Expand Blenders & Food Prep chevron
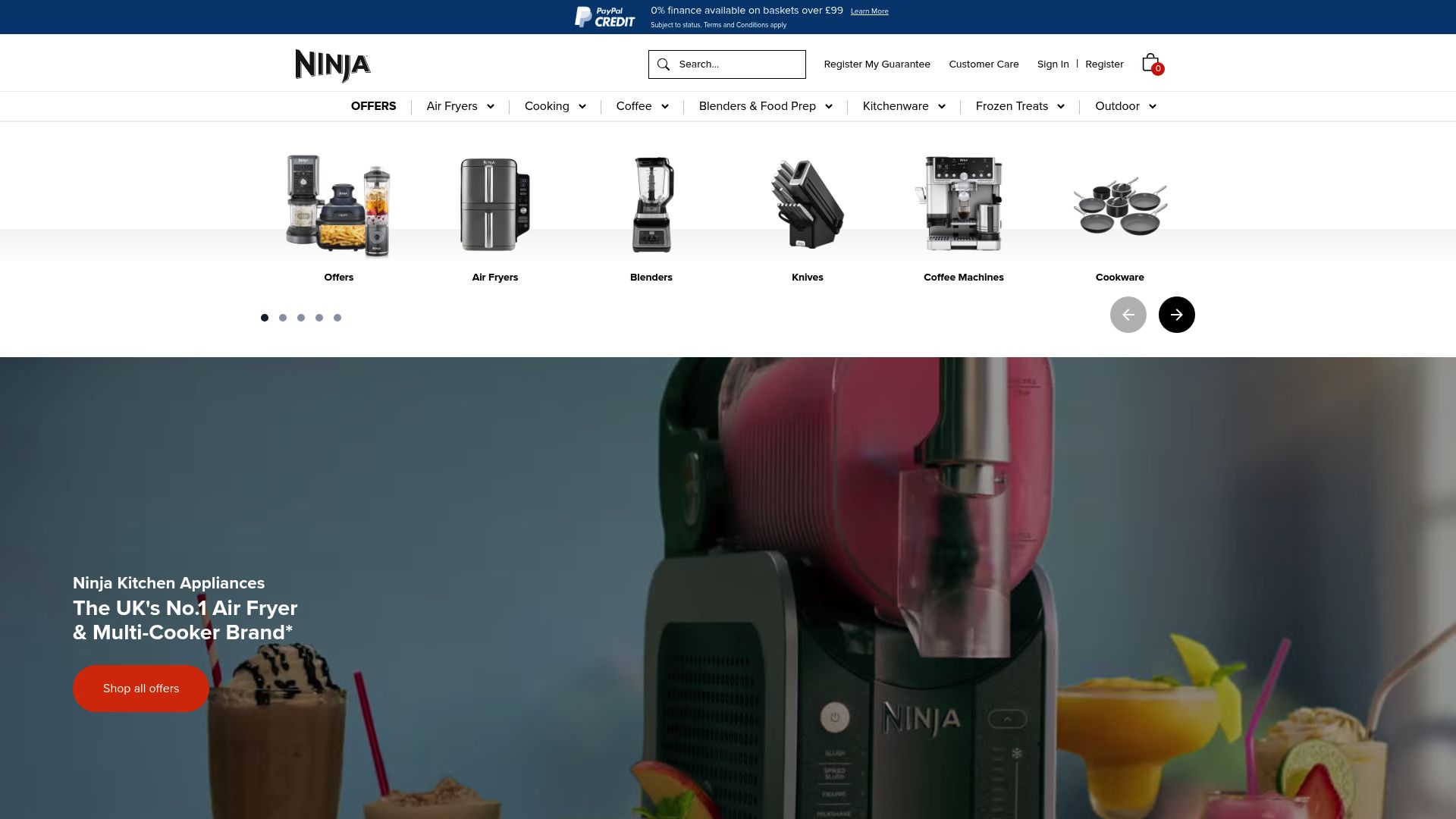The image size is (1456, 819). coord(829,107)
